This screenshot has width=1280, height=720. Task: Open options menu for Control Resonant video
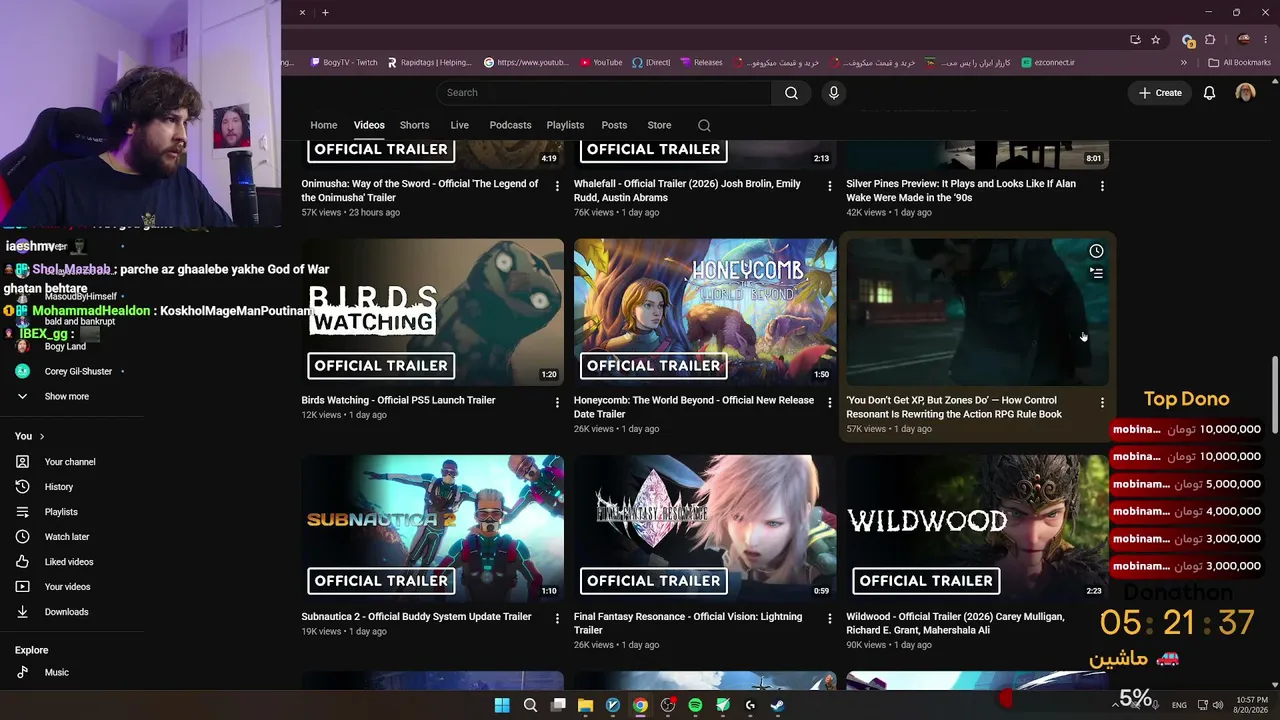1102,402
